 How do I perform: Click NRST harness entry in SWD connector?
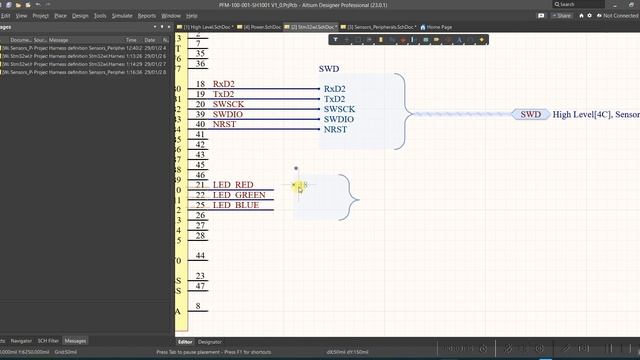335,129
